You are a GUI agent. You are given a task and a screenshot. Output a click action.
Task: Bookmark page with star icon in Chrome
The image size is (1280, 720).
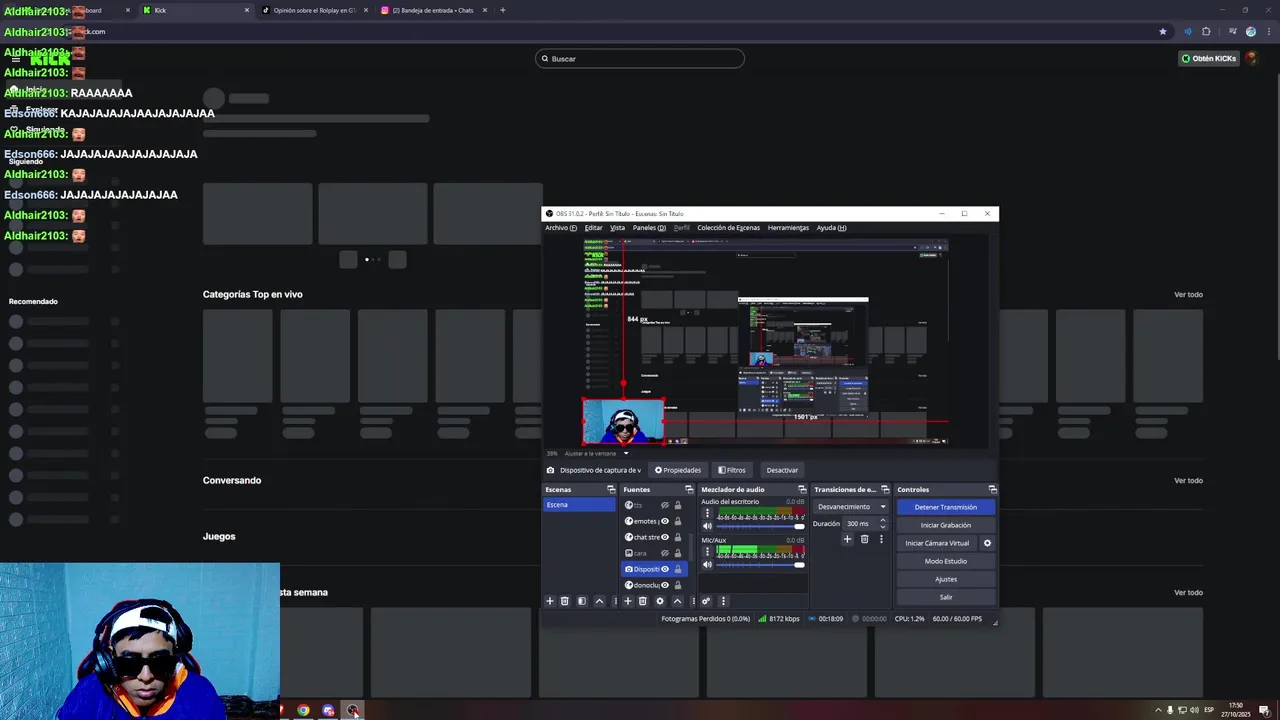tap(1162, 31)
